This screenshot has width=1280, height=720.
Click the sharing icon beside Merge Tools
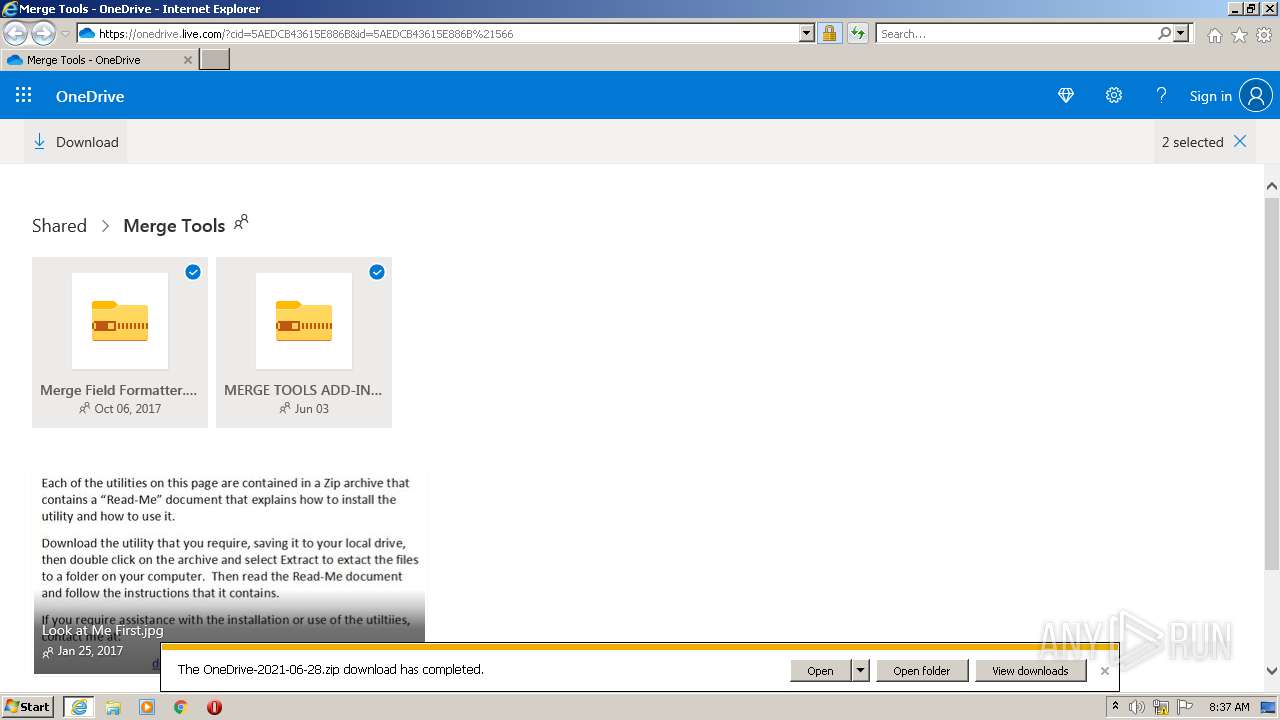[241, 222]
